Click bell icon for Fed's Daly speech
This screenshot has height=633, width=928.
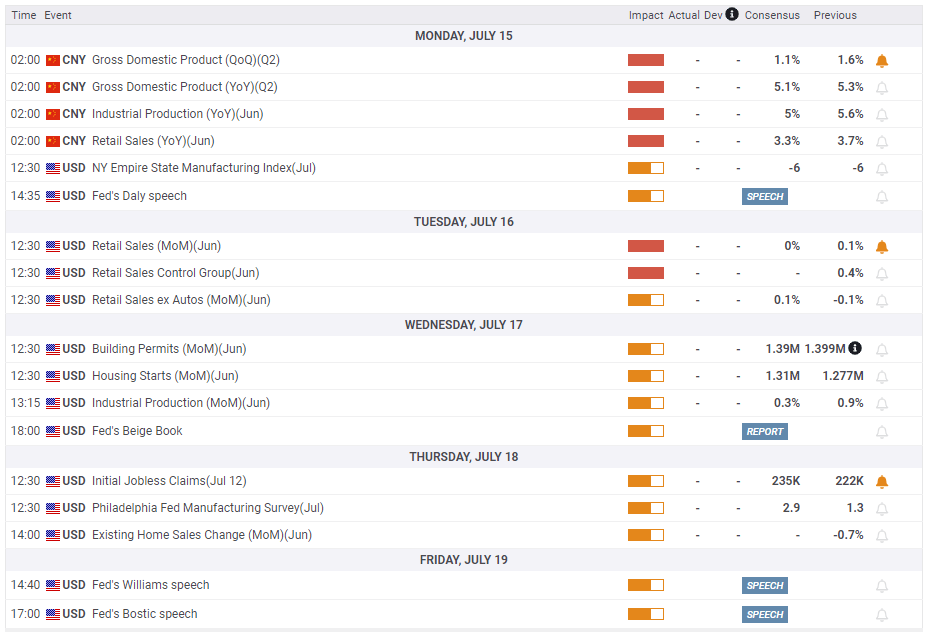(x=882, y=196)
